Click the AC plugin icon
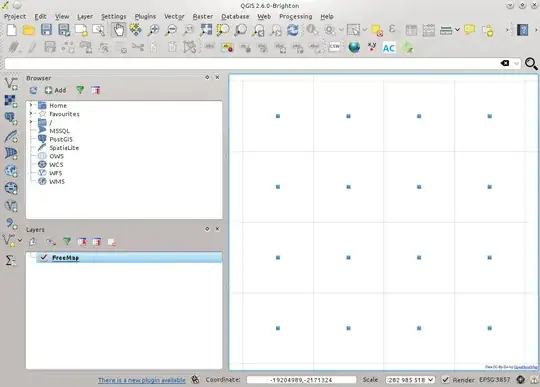This screenshot has height=387, width=540. [389, 48]
